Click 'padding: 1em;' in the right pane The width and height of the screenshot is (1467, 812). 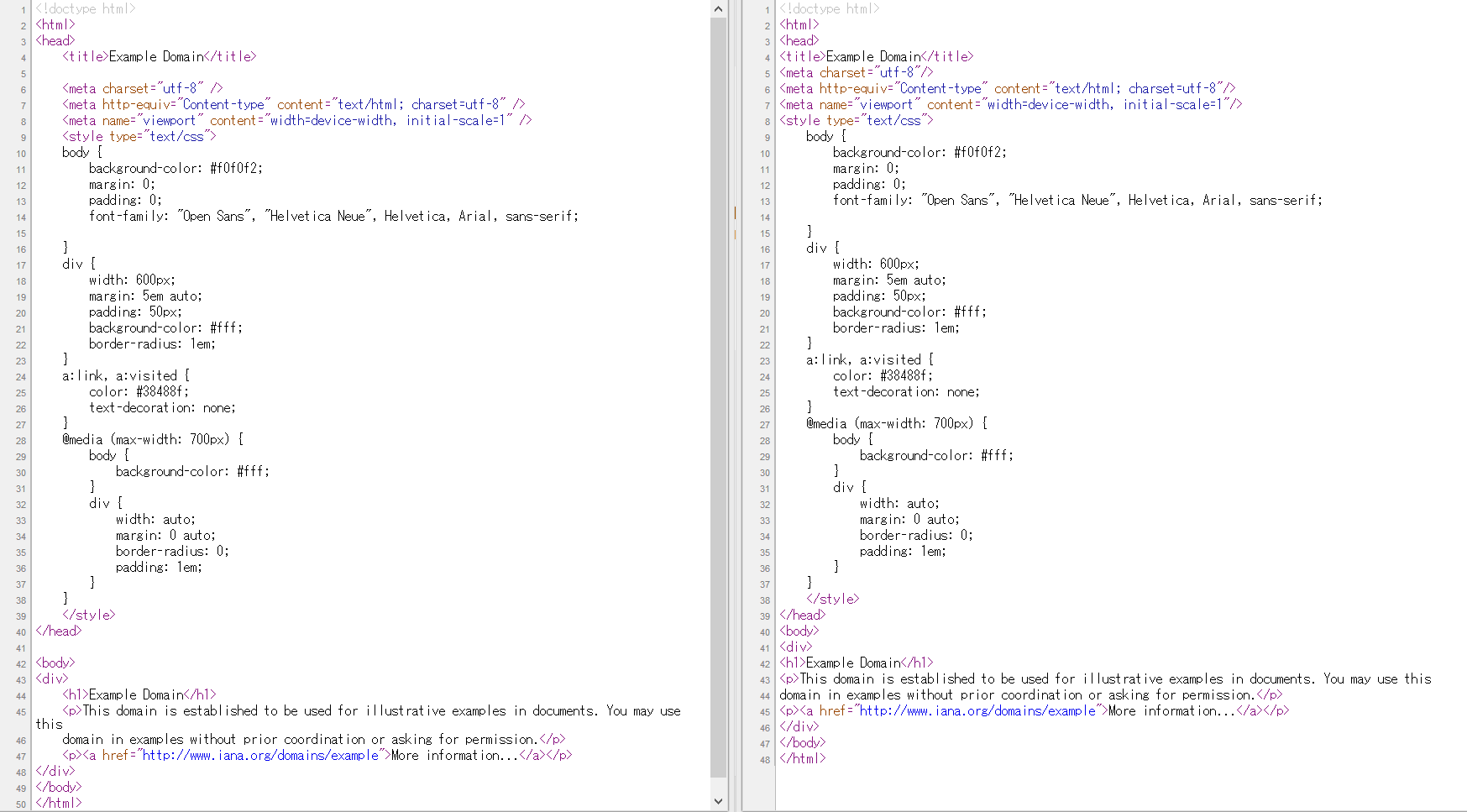(904, 552)
